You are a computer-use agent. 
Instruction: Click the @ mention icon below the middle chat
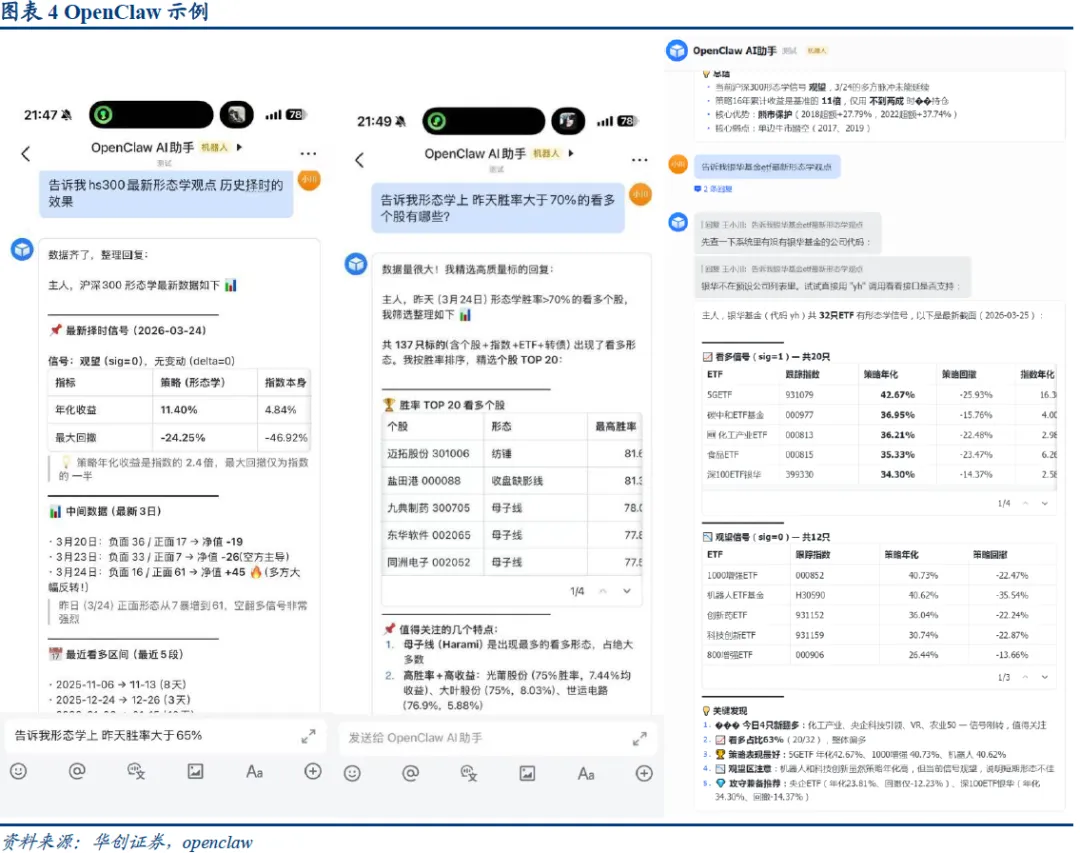(x=408, y=770)
